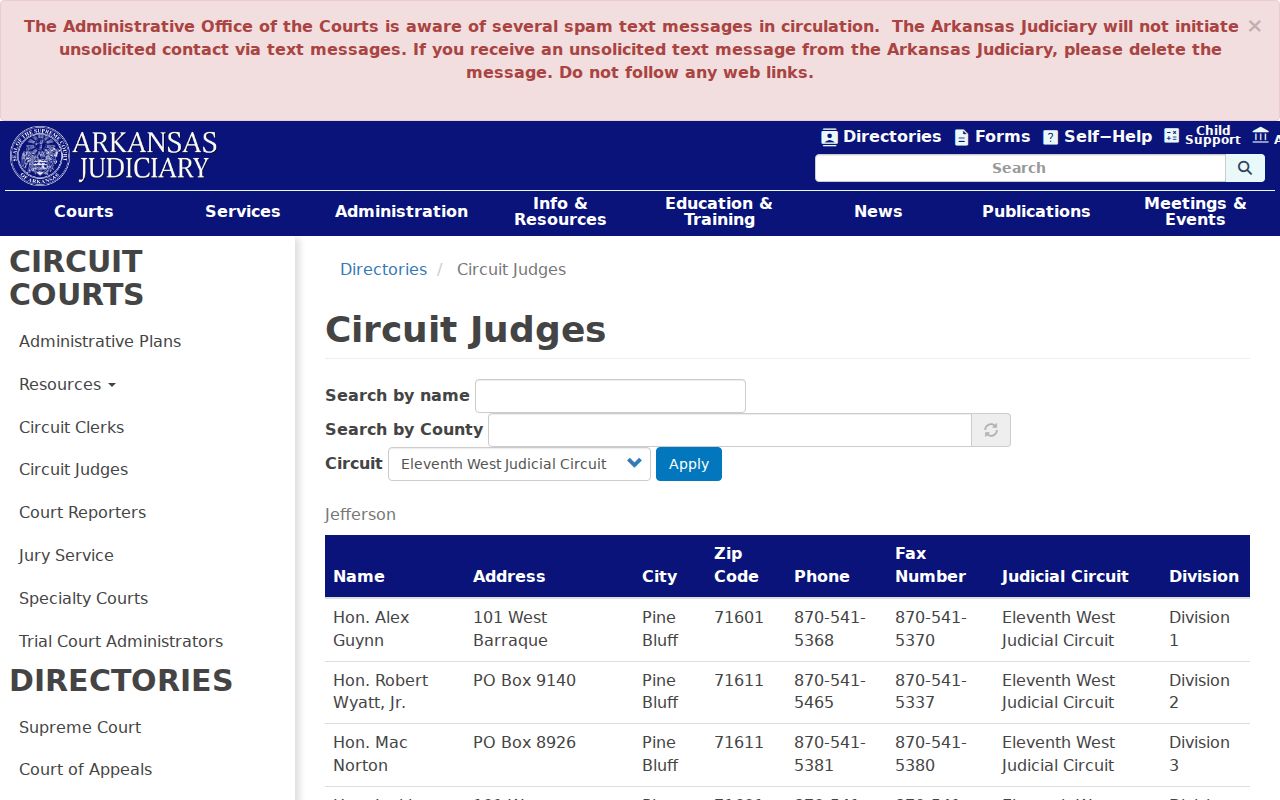
Task: Click the courthouse icon in the header
Action: pyautogui.click(x=1260, y=136)
